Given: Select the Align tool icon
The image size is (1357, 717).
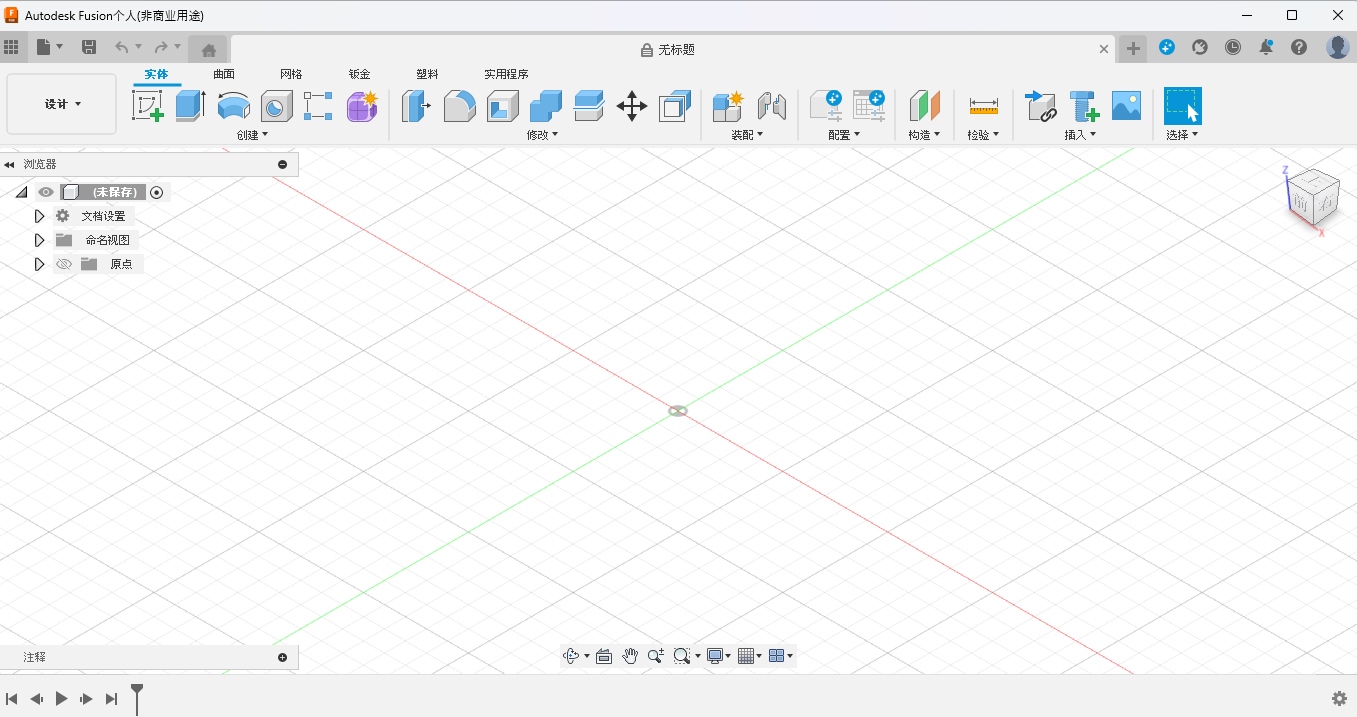Looking at the screenshot, I should 675,106.
